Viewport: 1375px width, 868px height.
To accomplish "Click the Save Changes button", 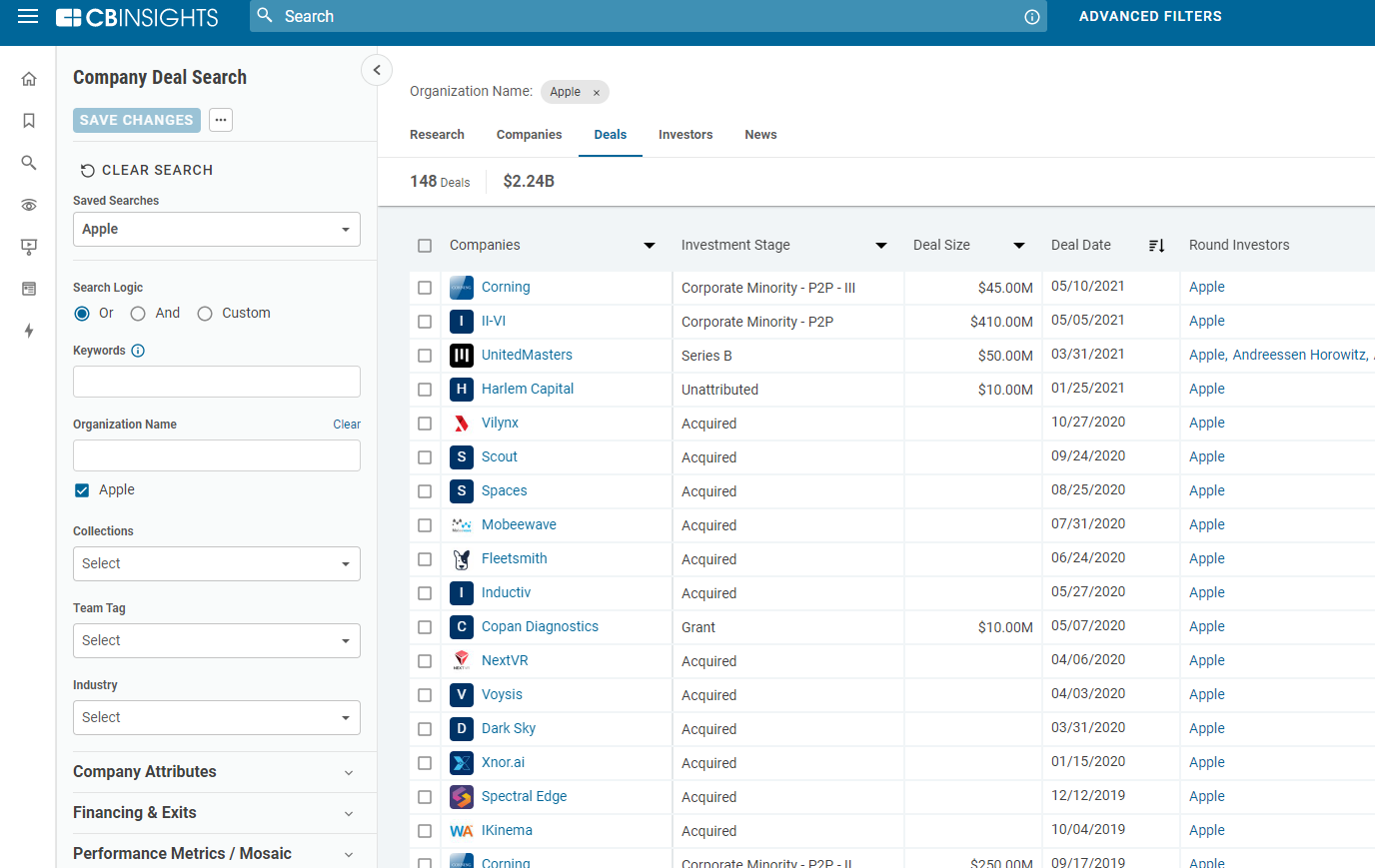I will tap(137, 120).
